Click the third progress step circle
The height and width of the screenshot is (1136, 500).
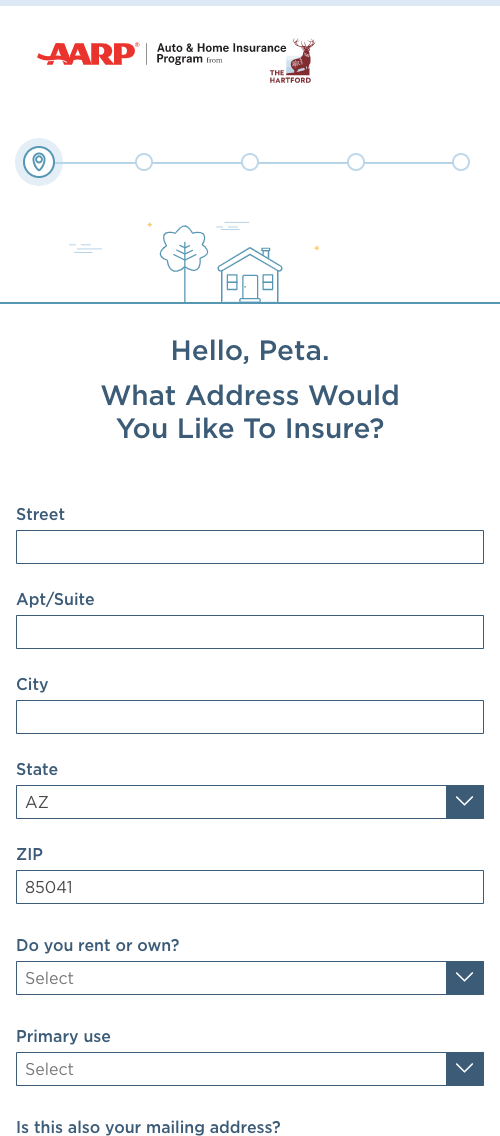click(250, 162)
